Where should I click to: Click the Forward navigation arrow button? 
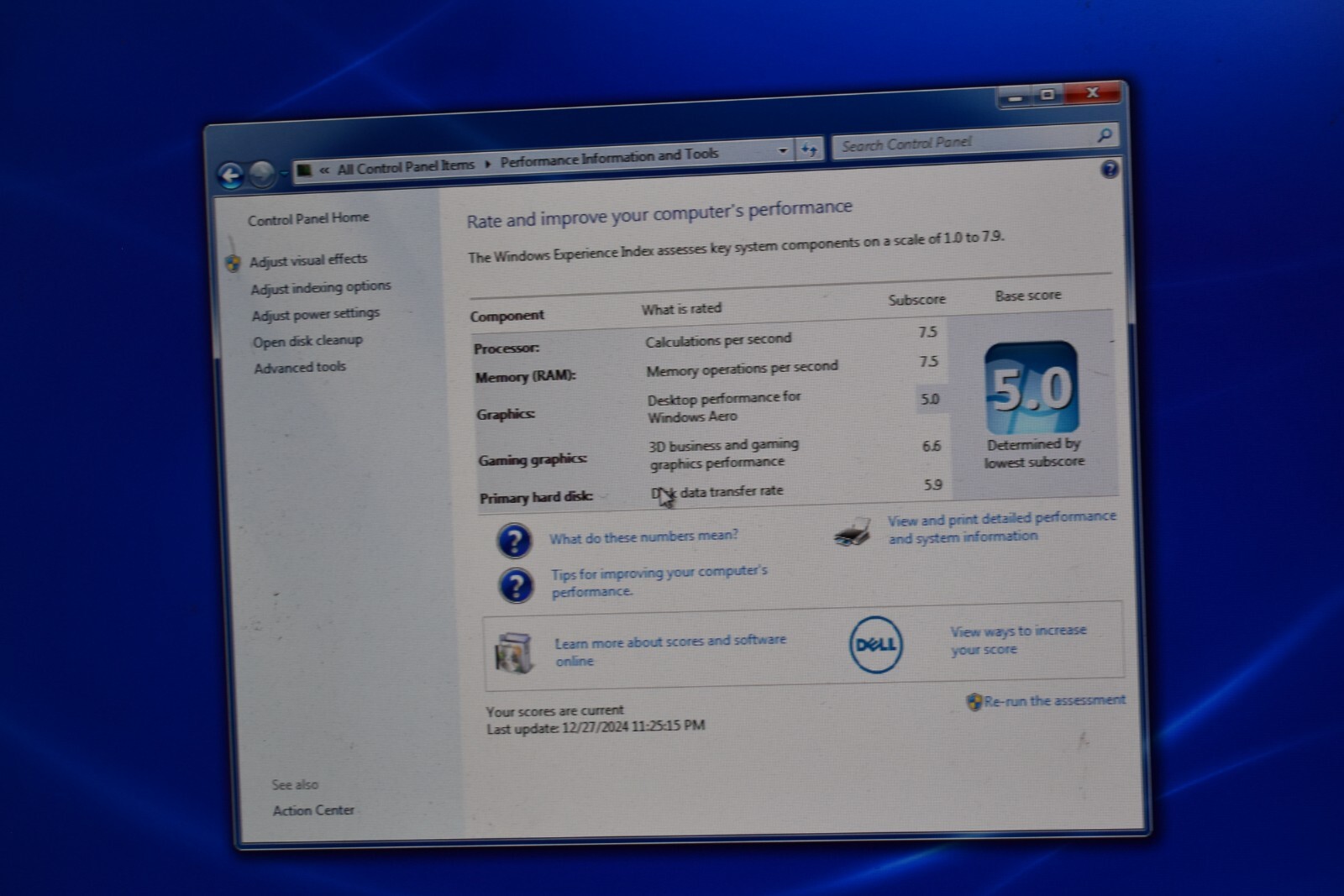[x=262, y=174]
